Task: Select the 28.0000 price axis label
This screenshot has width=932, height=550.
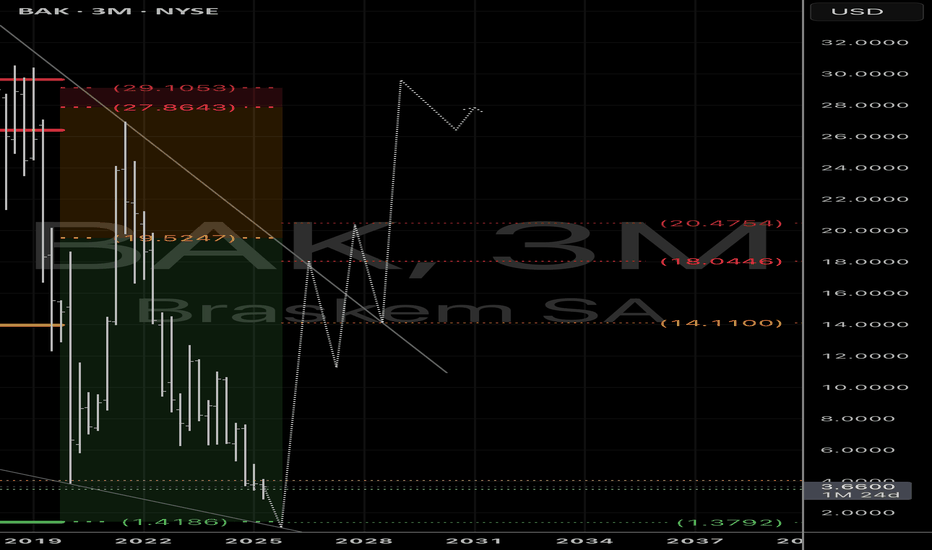Action: tap(865, 105)
